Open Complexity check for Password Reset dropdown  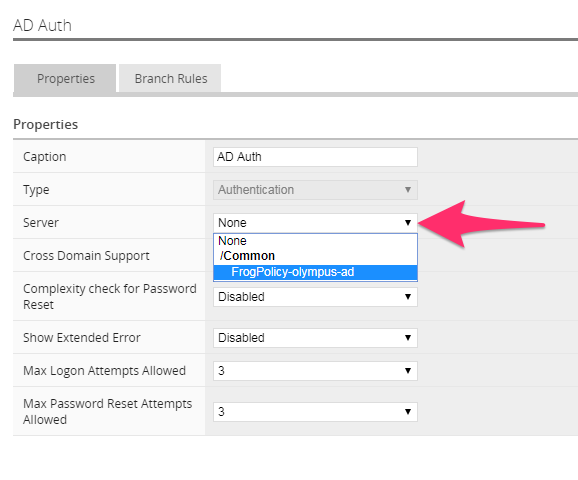click(x=315, y=297)
